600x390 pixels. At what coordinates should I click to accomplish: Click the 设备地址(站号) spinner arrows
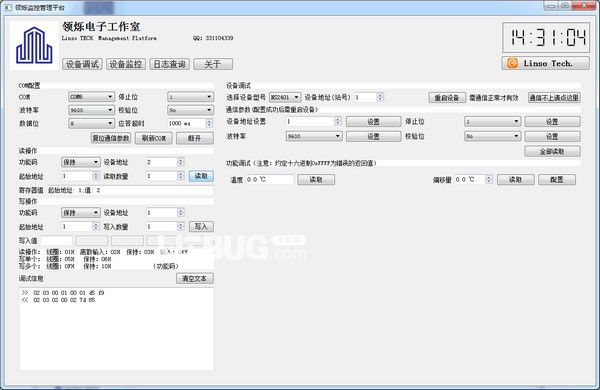click(x=380, y=97)
